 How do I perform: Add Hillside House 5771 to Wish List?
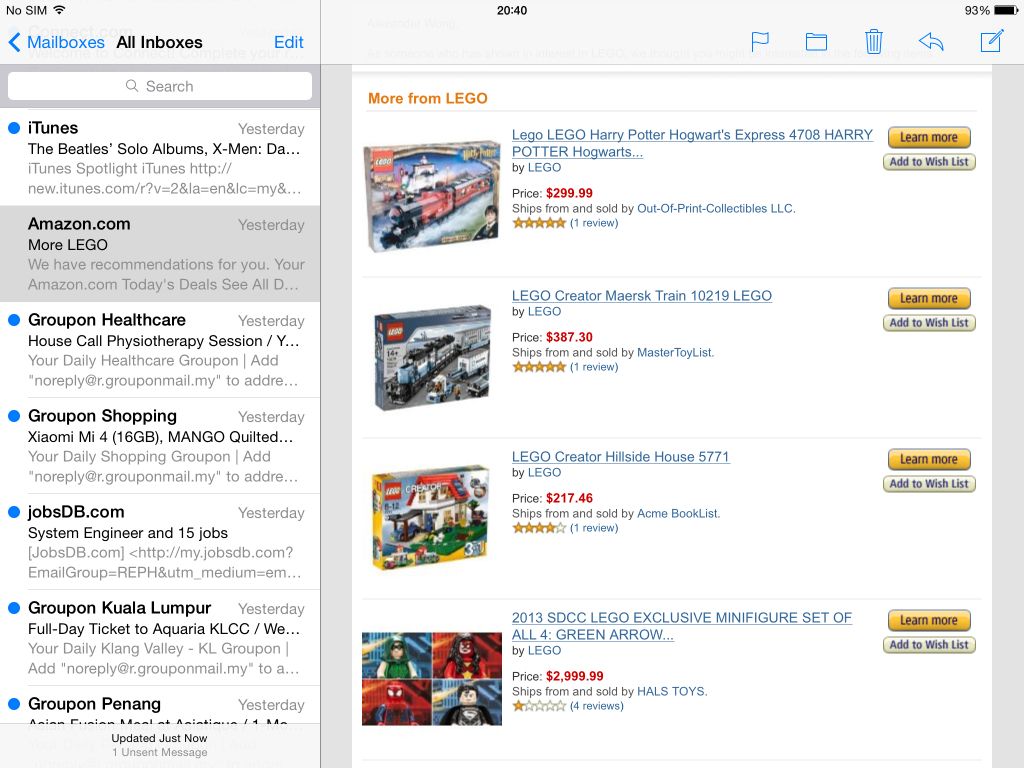click(929, 484)
